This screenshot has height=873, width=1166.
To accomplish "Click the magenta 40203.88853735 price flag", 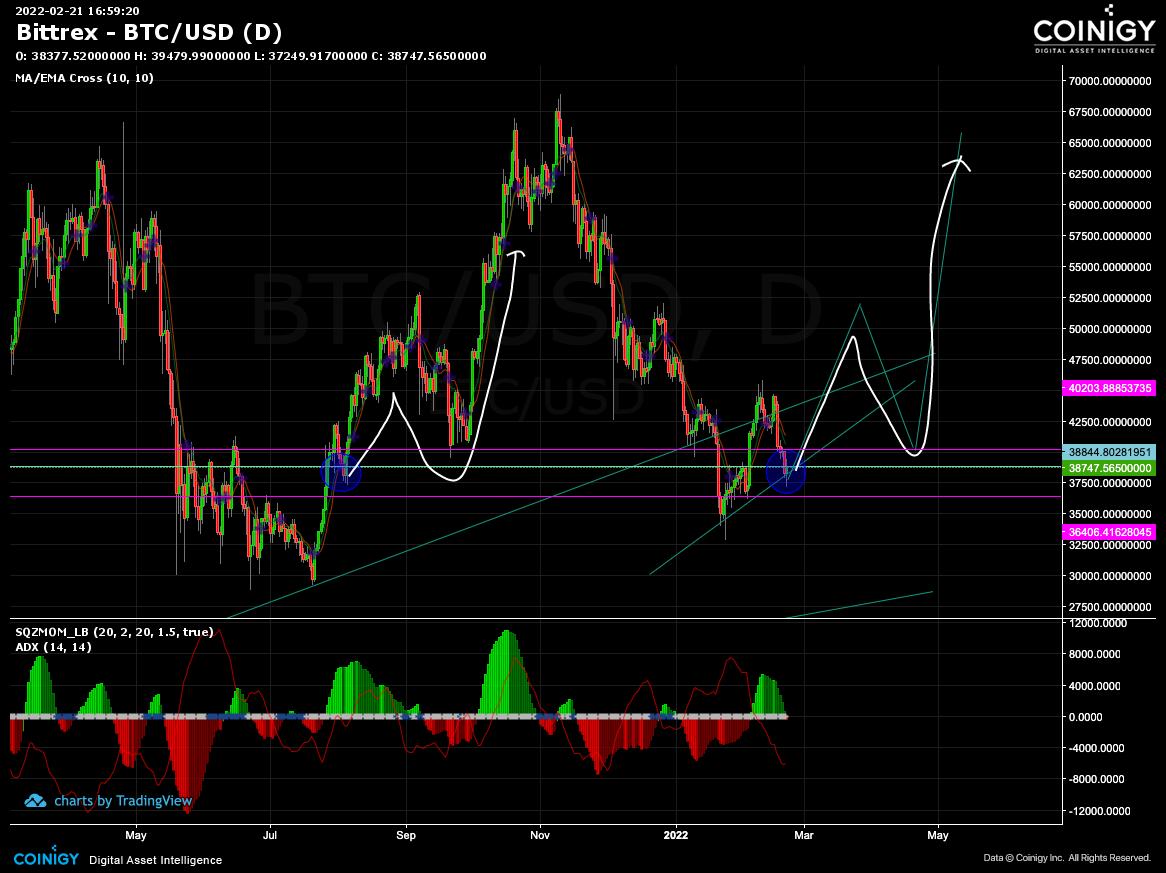I will [x=1111, y=388].
